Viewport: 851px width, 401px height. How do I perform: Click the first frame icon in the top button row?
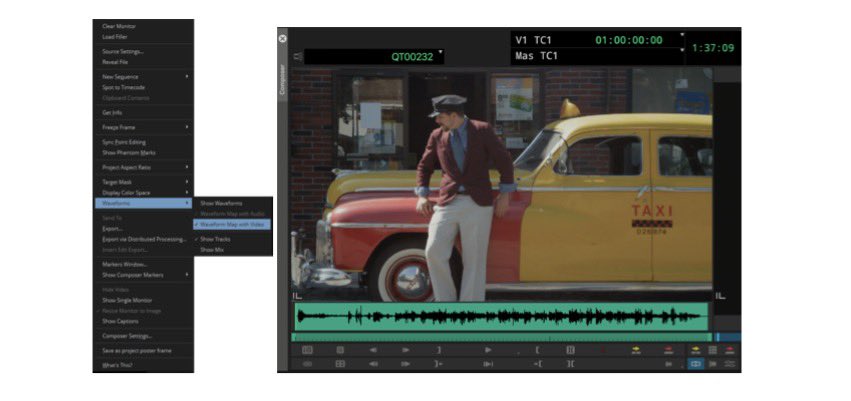tap(307, 351)
